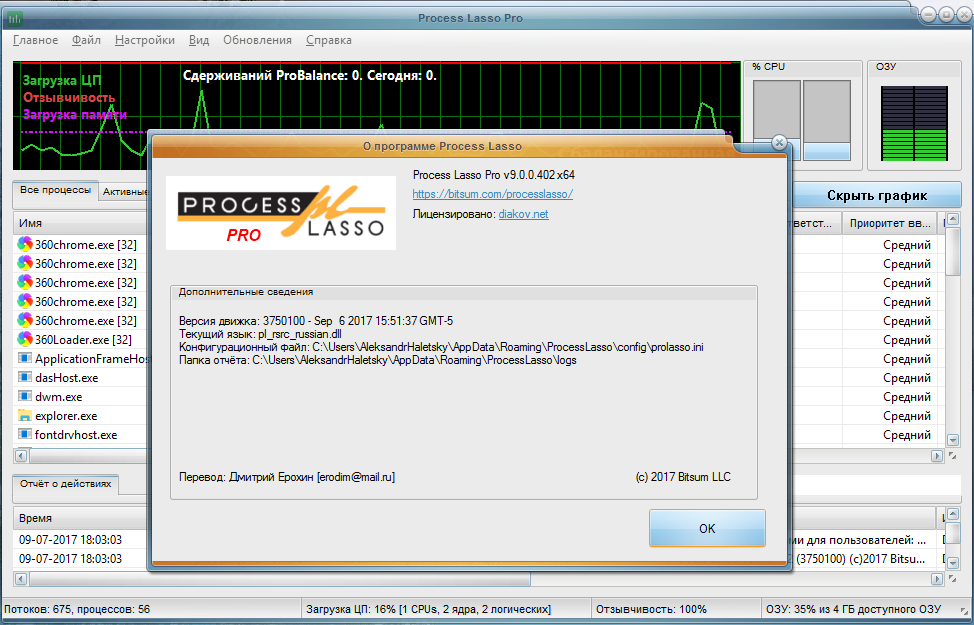Click the Отзывчивость: 100% status section
This screenshot has height=625, width=974.
[x=652, y=609]
